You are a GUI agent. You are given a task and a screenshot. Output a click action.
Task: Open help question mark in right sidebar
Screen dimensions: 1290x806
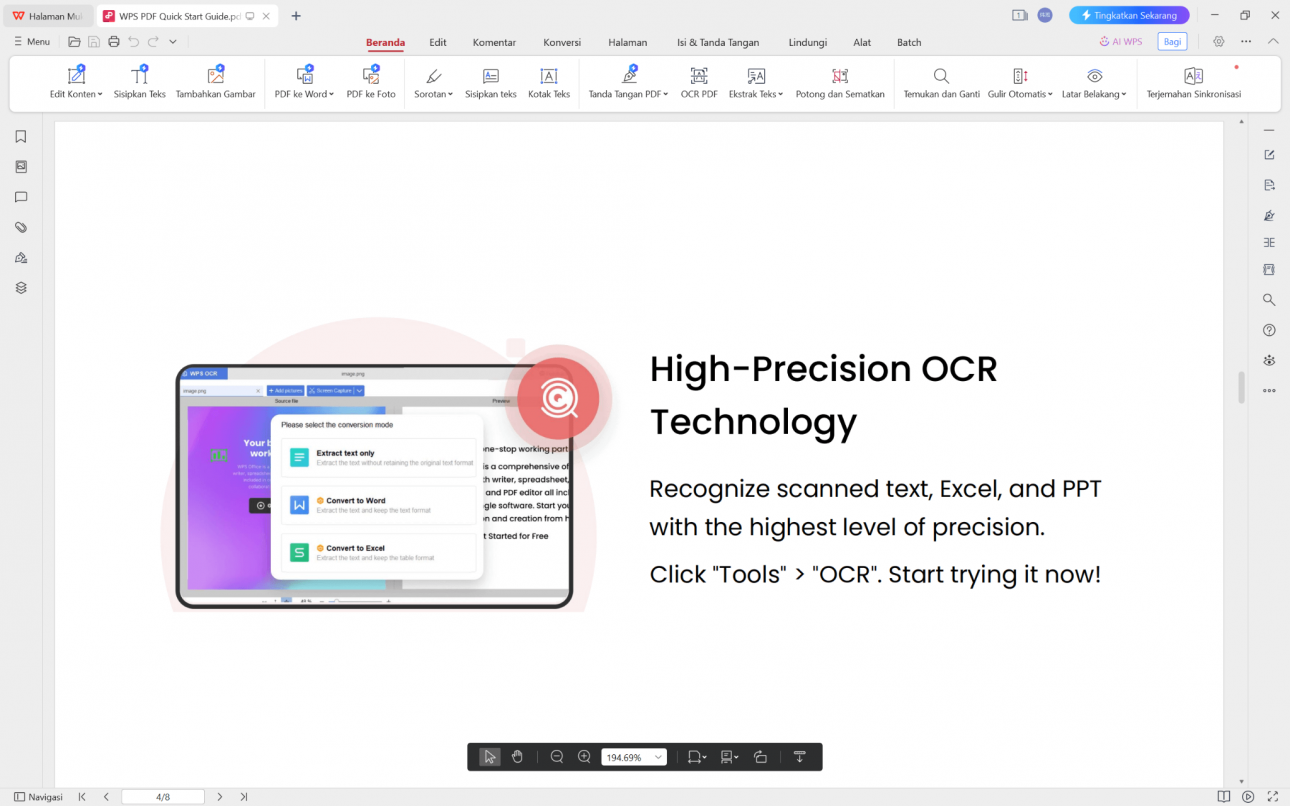(x=1269, y=330)
